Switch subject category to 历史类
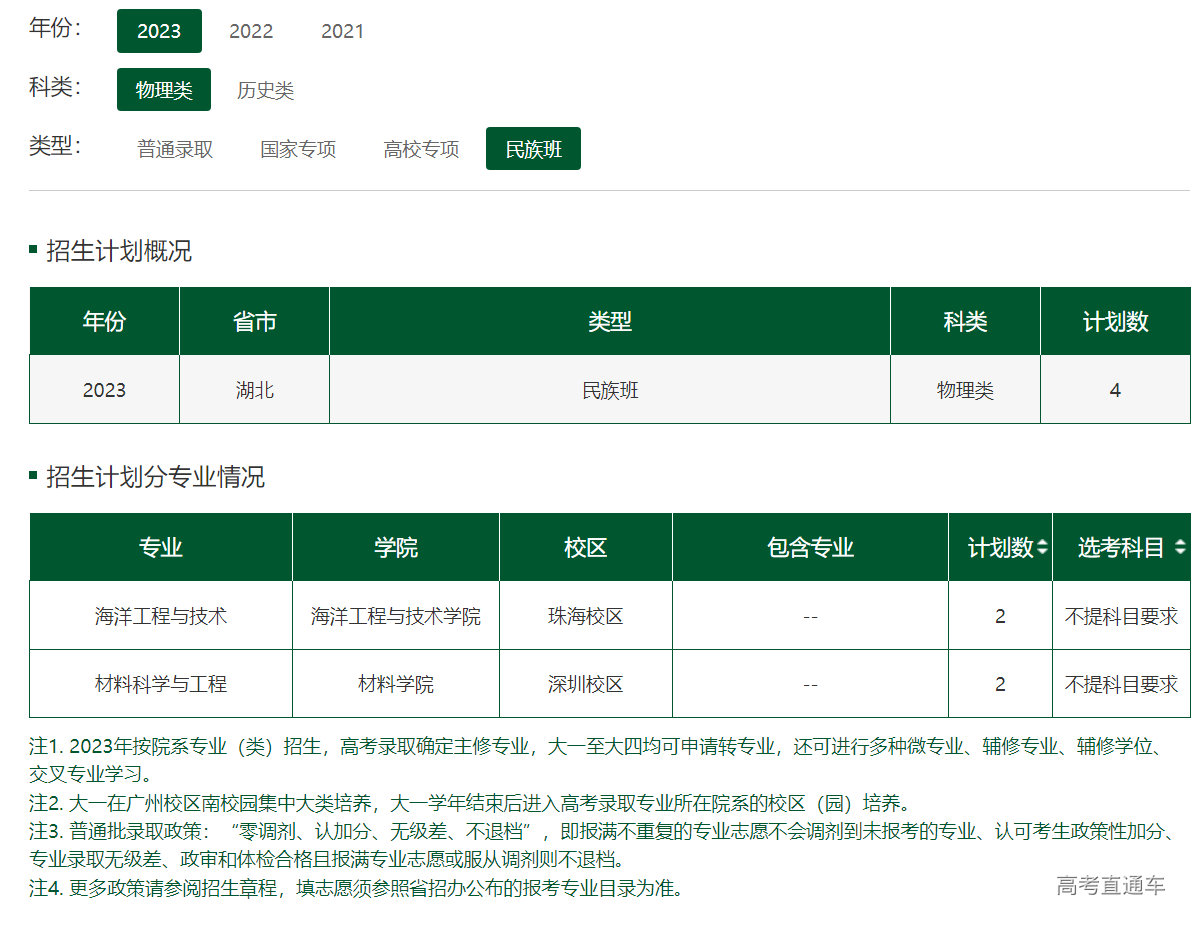Viewport: 1194px width, 925px height. coord(265,90)
